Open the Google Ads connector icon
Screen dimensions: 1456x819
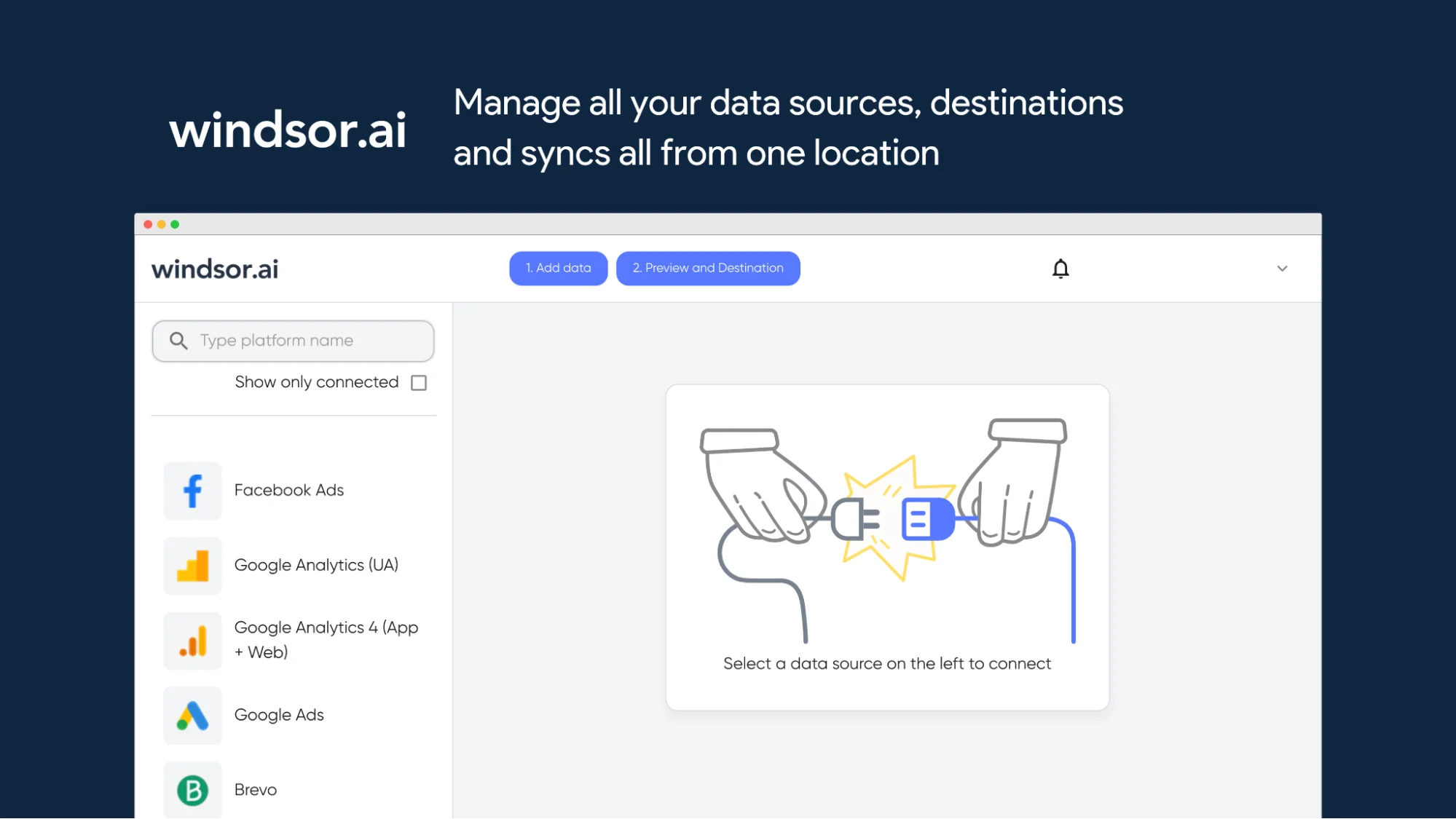click(x=192, y=716)
